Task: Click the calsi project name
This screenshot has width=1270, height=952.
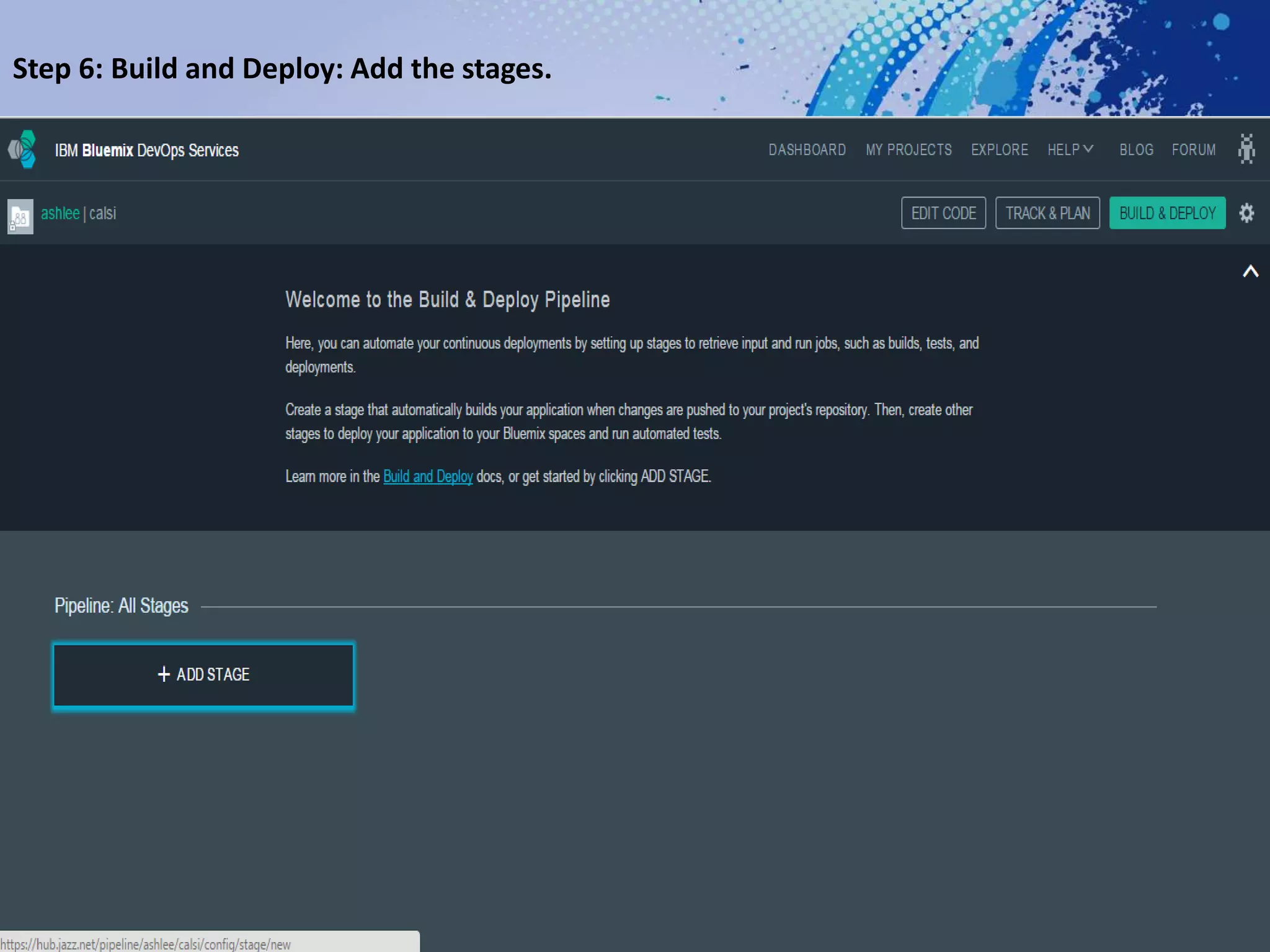Action: (102, 213)
